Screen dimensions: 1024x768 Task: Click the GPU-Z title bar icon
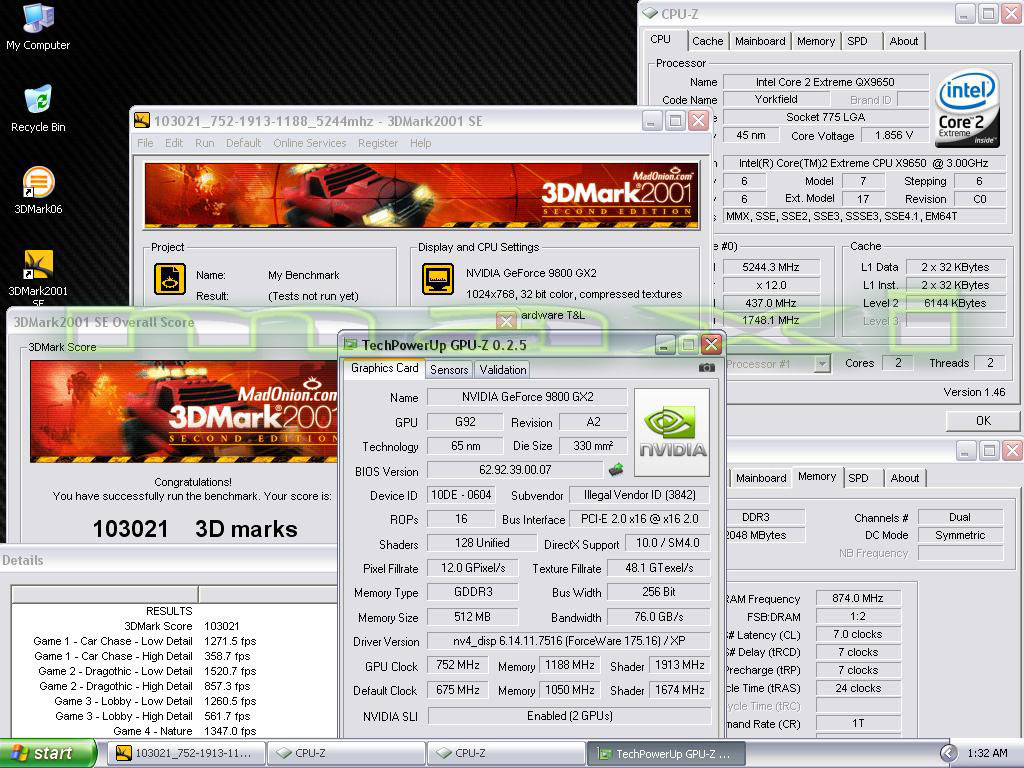point(351,345)
